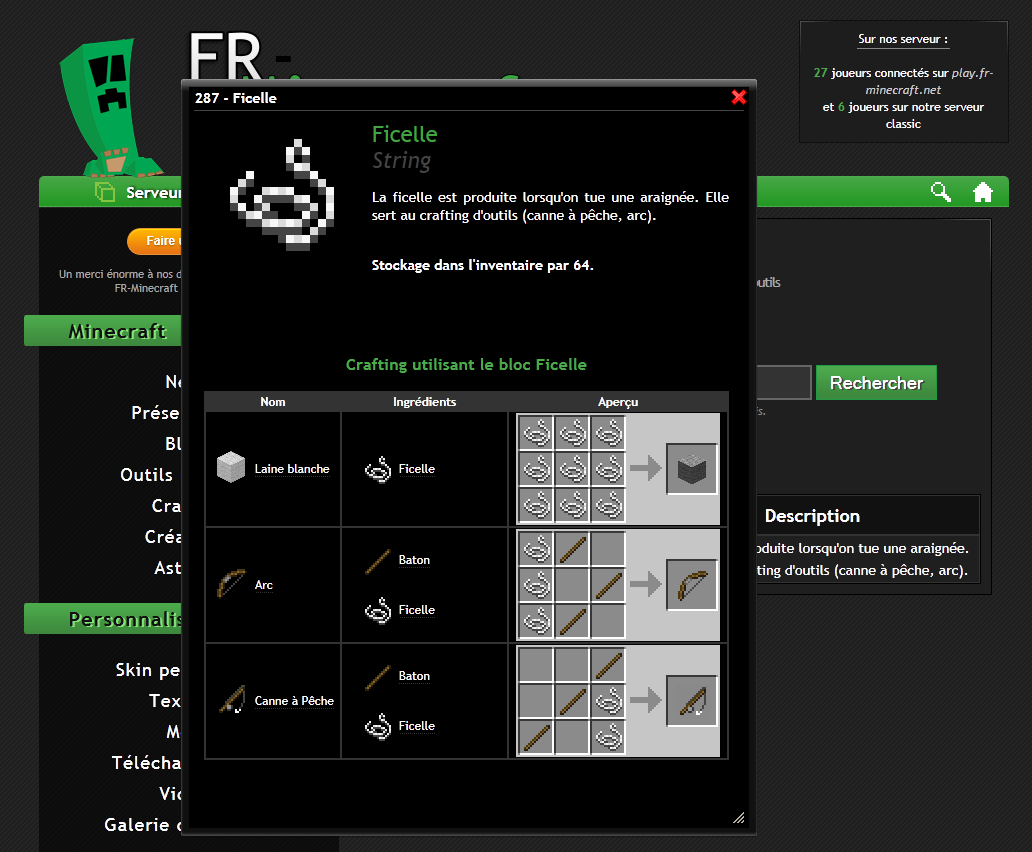
Task: Click the center stick slot in Canne à Pêche grid
Action: click(573, 700)
